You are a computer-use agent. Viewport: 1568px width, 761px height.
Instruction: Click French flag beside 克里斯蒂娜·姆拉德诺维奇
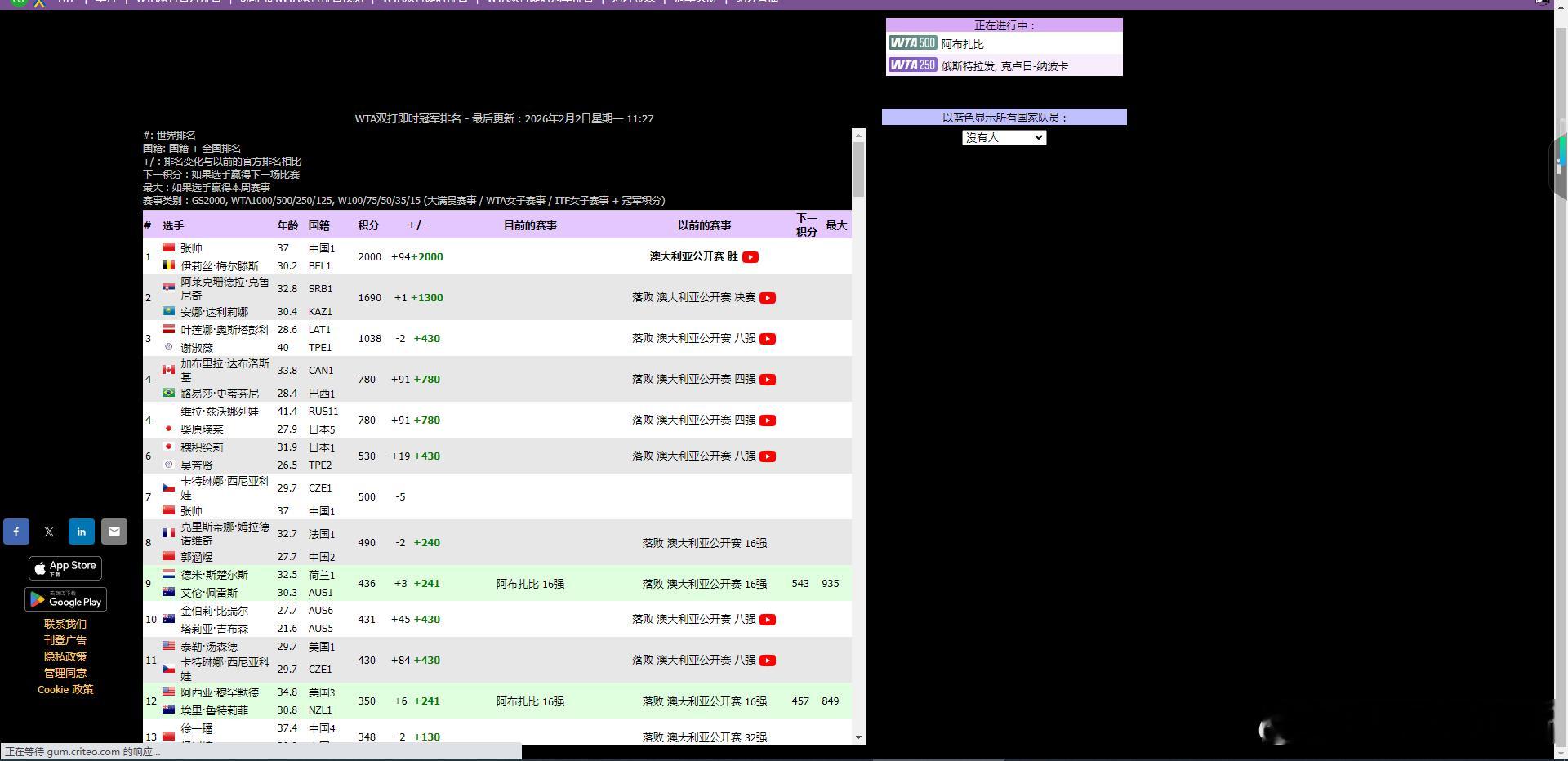click(168, 533)
